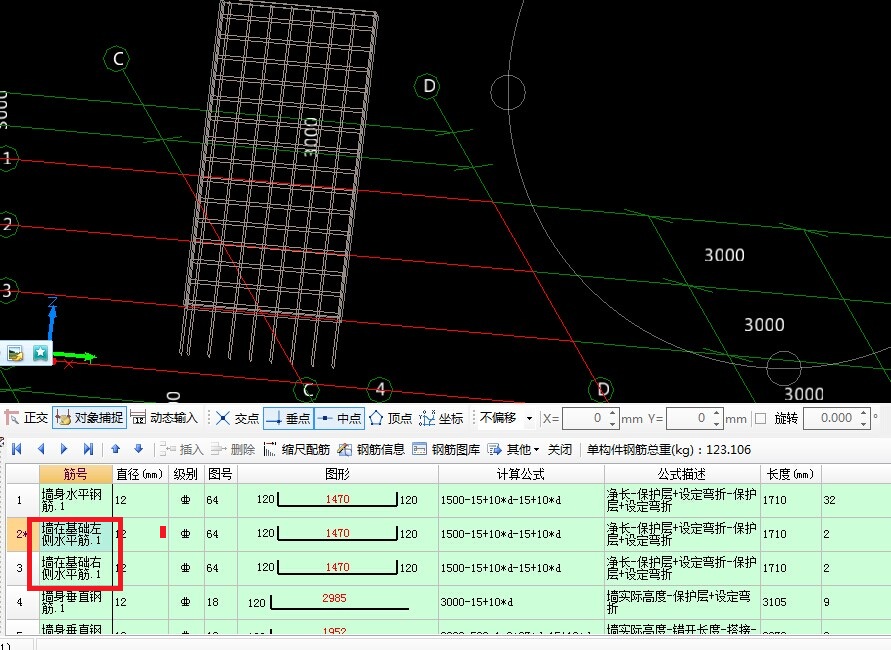
Task: Click the 删除 delete row button
Action: pos(233,449)
